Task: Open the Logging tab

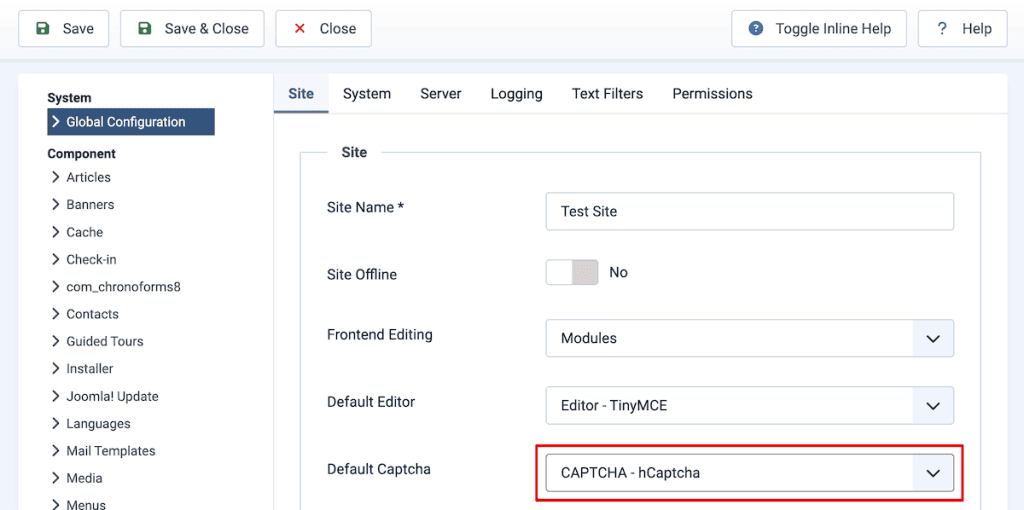Action: click(517, 93)
